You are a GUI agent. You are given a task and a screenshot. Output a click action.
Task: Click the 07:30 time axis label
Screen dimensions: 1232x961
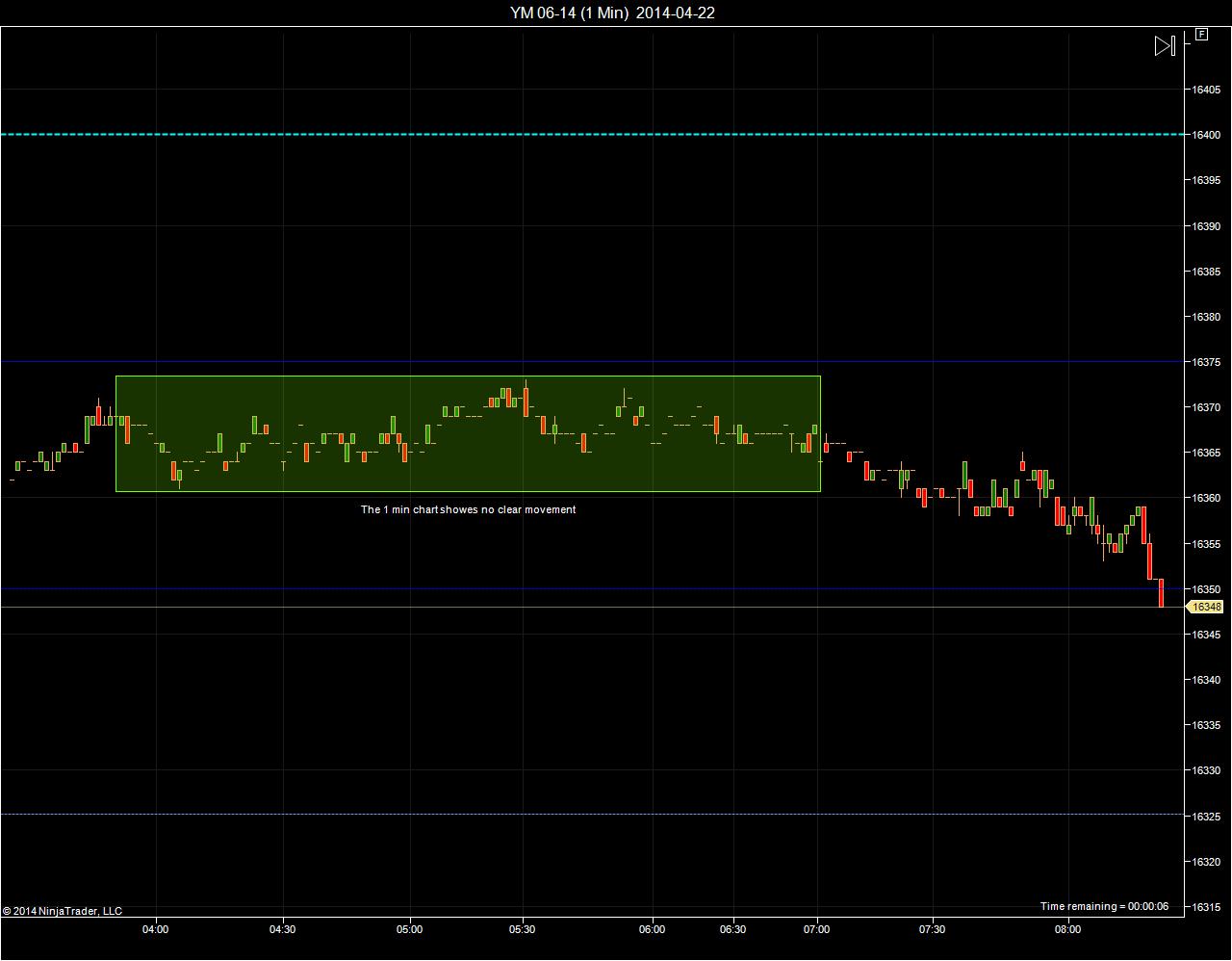[x=932, y=929]
